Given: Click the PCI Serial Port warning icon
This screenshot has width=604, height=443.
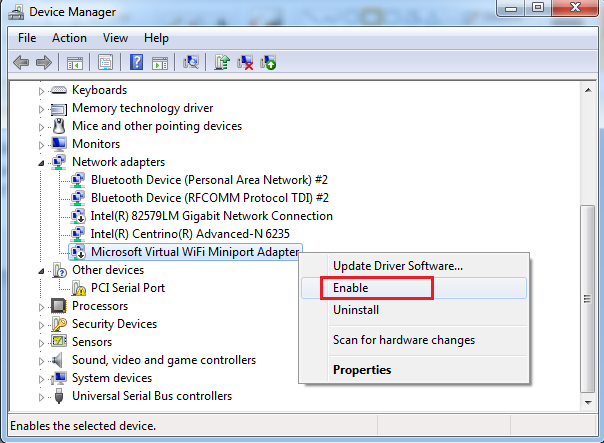Looking at the screenshot, I should click(x=78, y=289).
